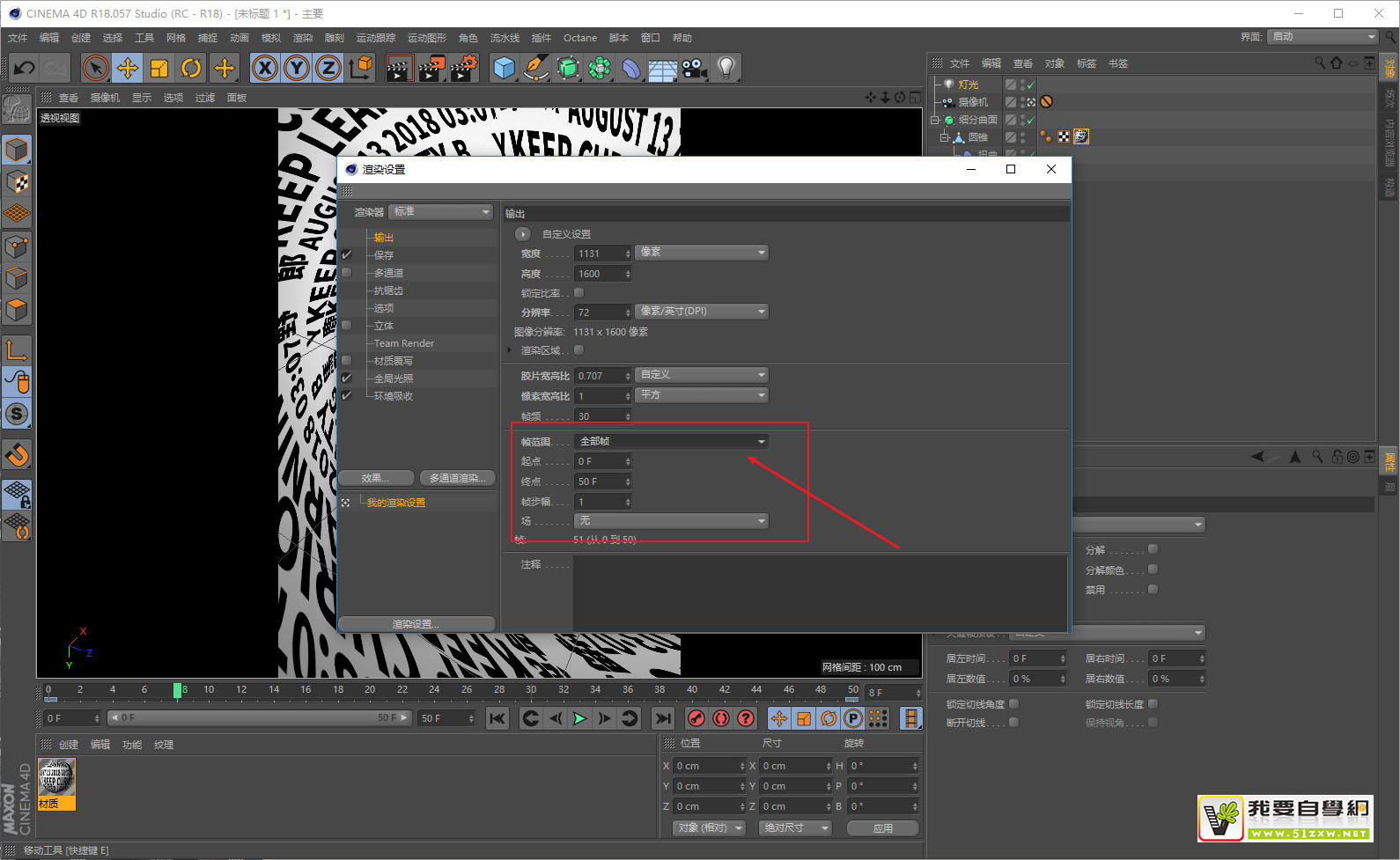Click the Camera object icon

(x=695, y=68)
